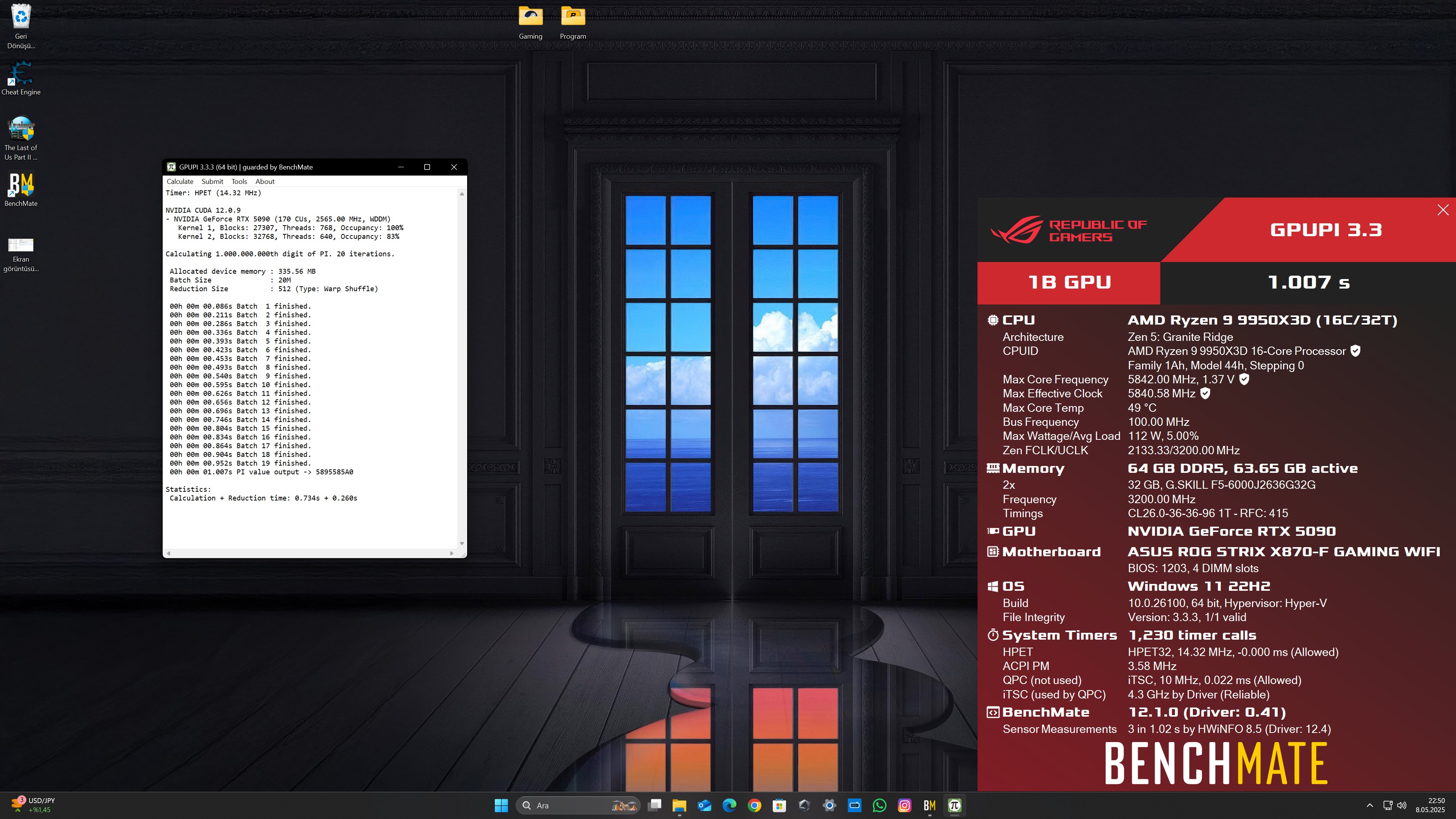Click the NVIDIA GeForce RTX 5090 GPU heading
Image resolution: width=1456 pixels, height=819 pixels.
[x=1232, y=531]
